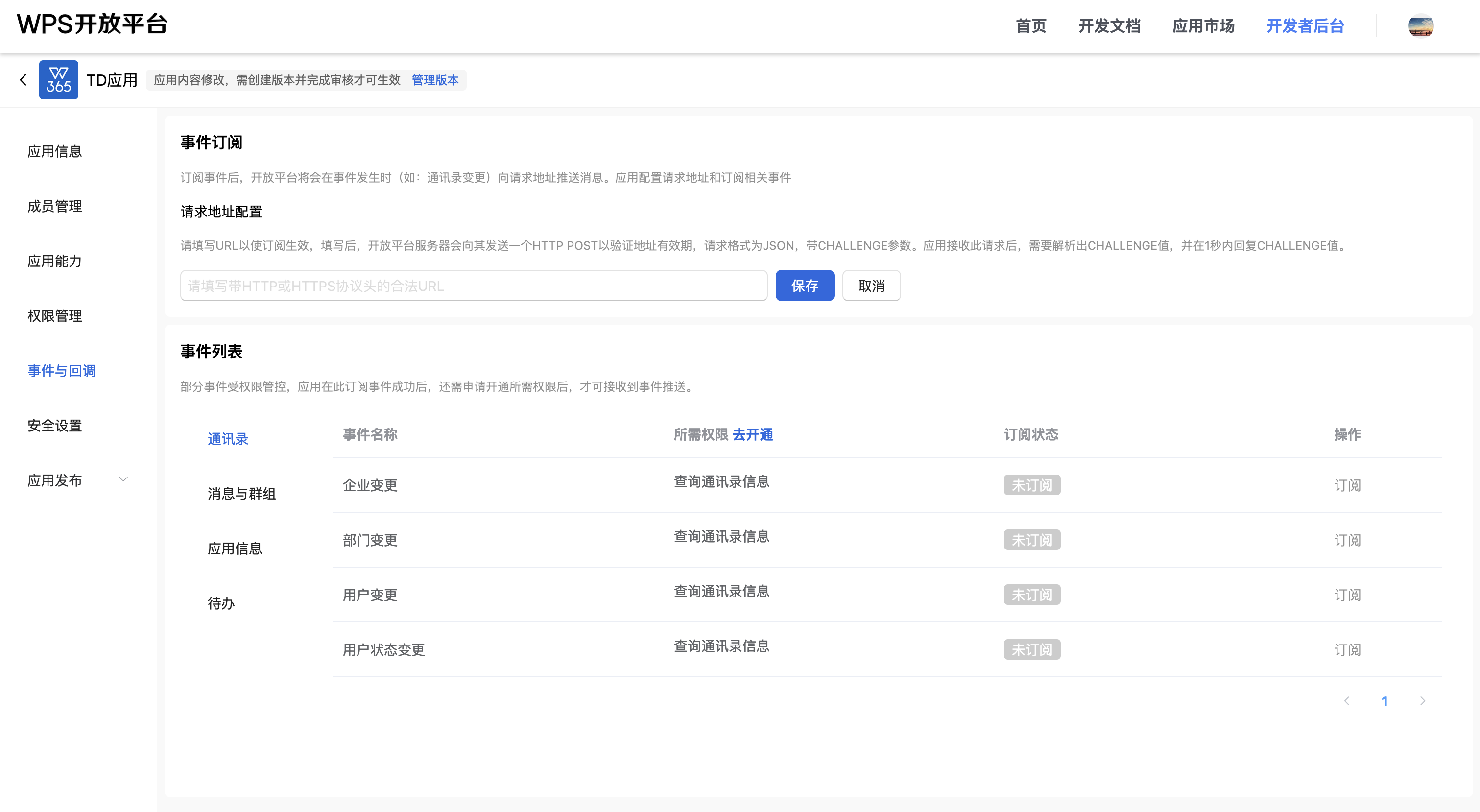Screen dimensions: 1480x812
Task: Click 订阅 for 用户变更 event
Action: tap(1347, 595)
